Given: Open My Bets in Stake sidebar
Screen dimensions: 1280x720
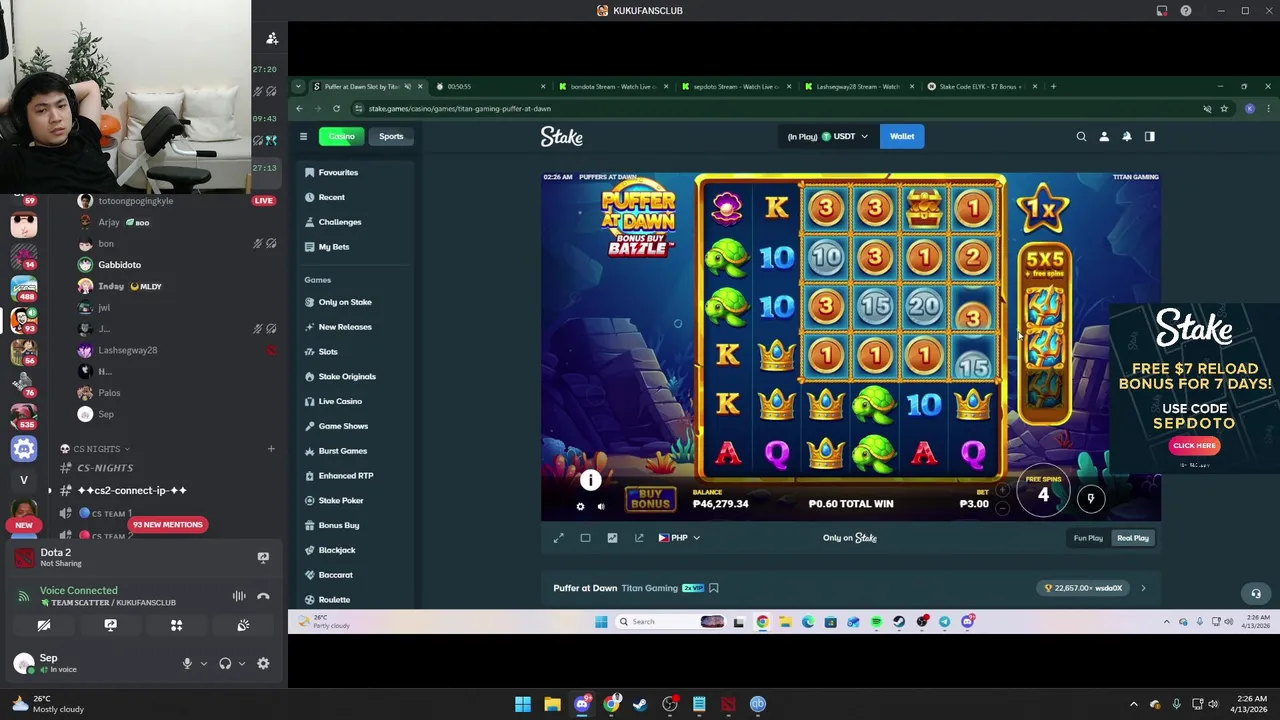Looking at the screenshot, I should coord(334,247).
